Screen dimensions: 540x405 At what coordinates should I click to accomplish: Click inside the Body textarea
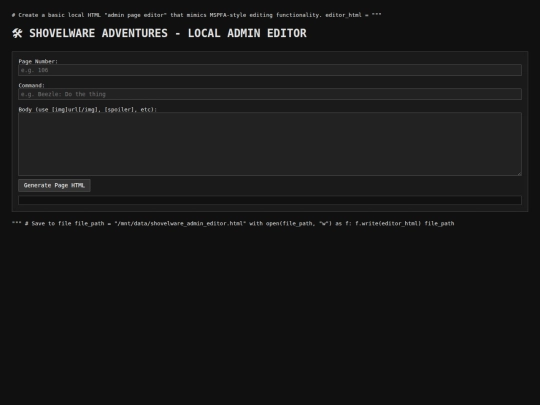coord(270,144)
